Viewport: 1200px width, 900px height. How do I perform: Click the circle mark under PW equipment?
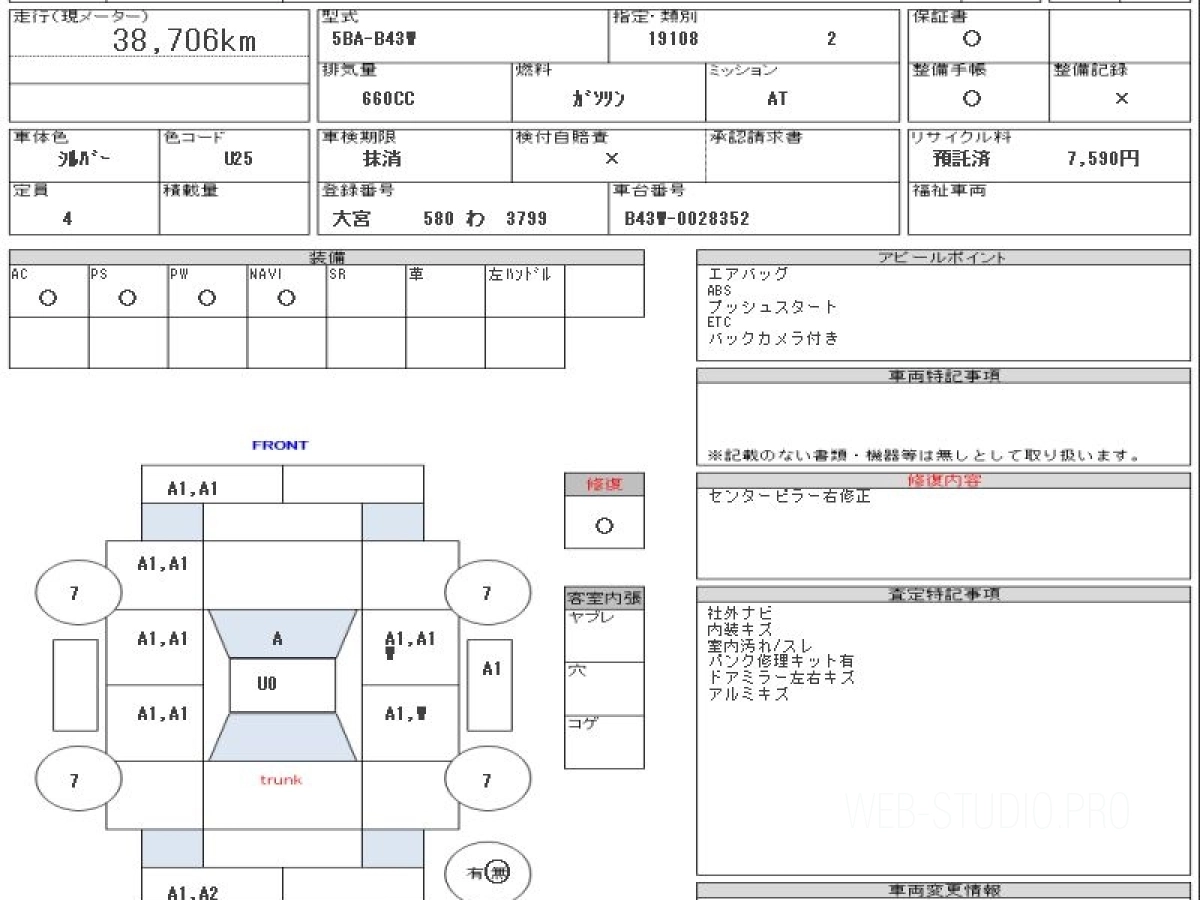(206, 298)
